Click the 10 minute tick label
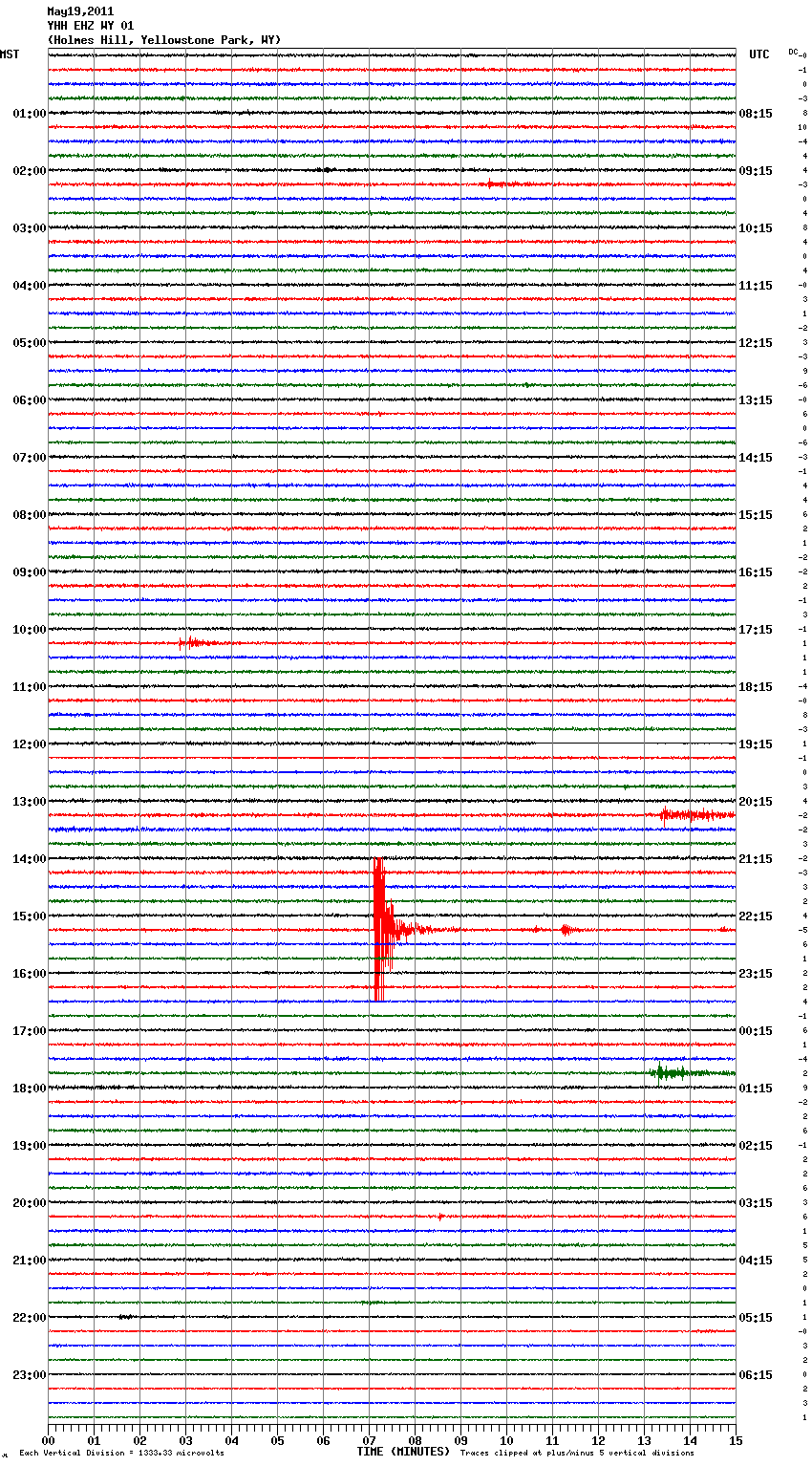 [506, 1440]
